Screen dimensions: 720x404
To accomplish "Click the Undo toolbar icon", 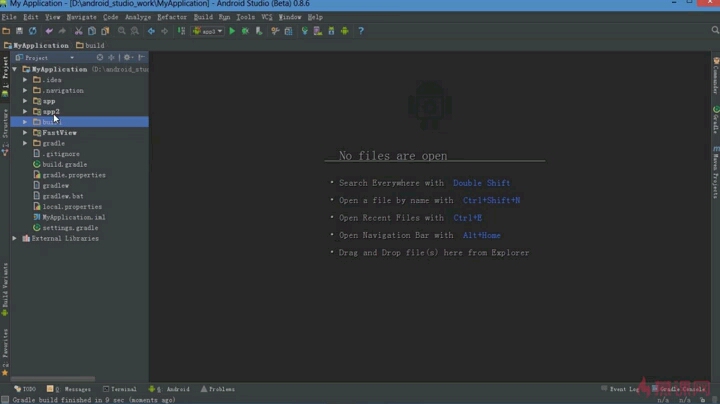I will (x=49, y=31).
